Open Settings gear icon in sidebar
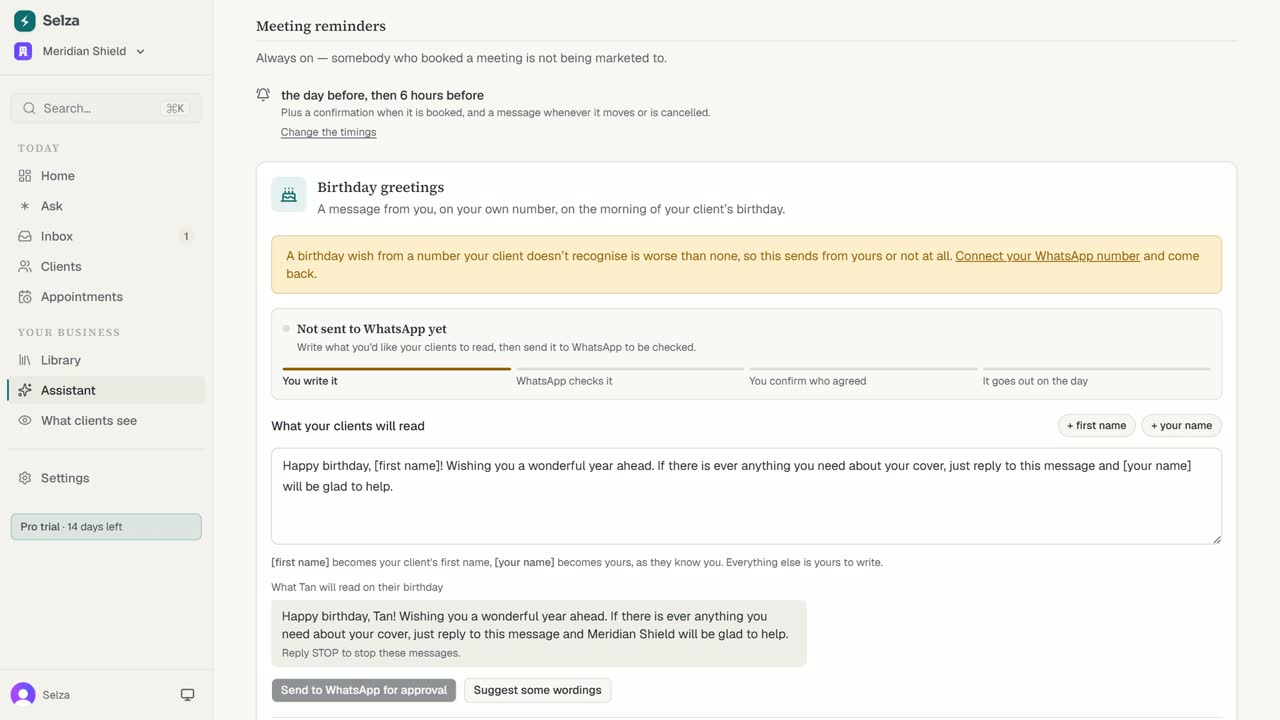 (x=25, y=478)
